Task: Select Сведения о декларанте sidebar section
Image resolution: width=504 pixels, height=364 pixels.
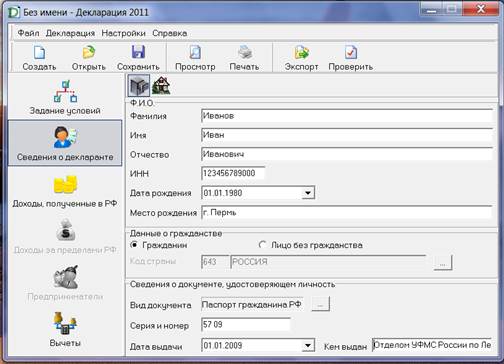Action: [x=65, y=143]
